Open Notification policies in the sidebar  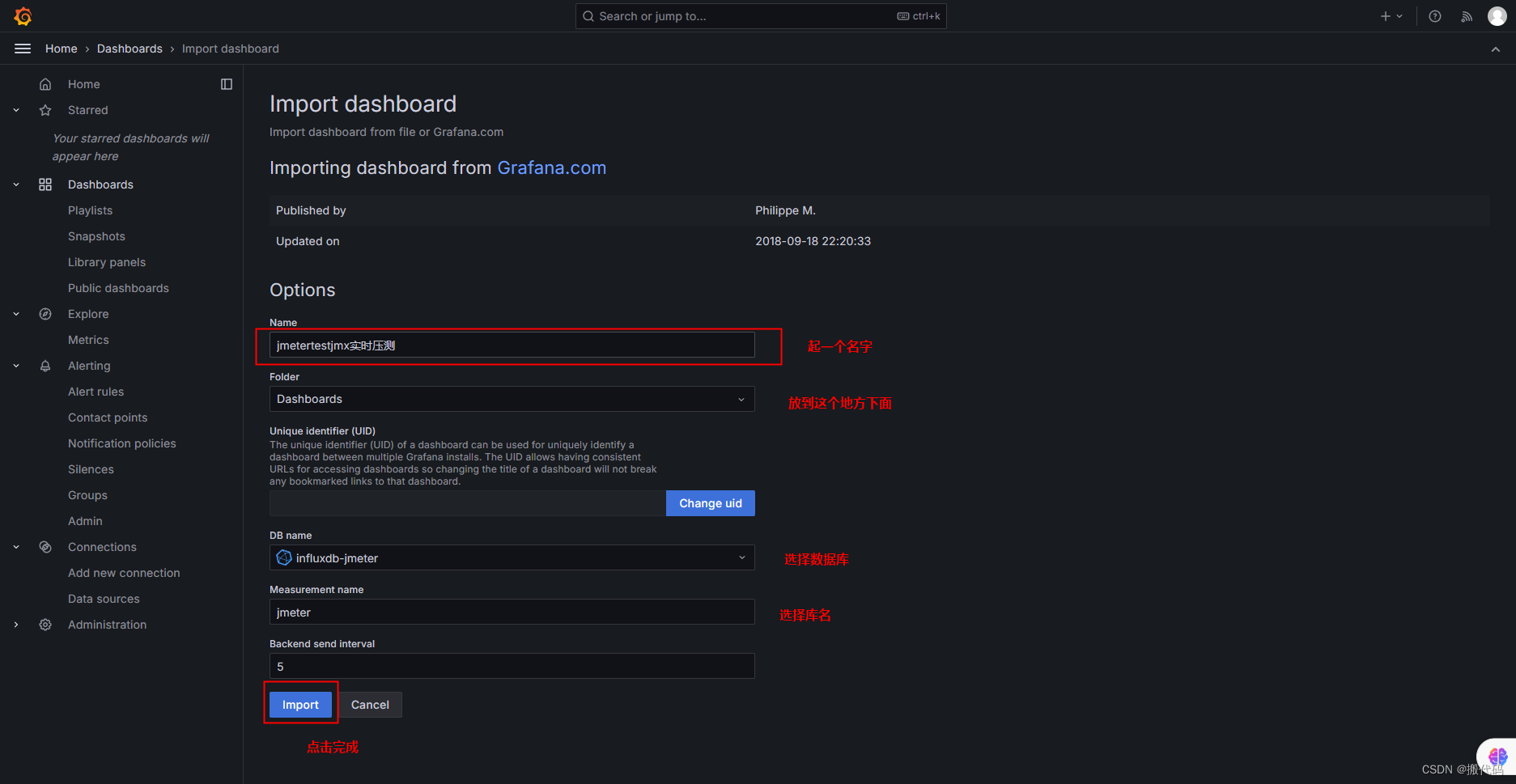click(x=121, y=443)
